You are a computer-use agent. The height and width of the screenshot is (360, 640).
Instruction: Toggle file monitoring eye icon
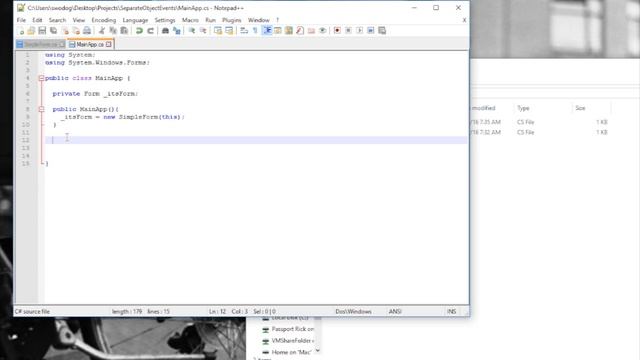(322, 31)
